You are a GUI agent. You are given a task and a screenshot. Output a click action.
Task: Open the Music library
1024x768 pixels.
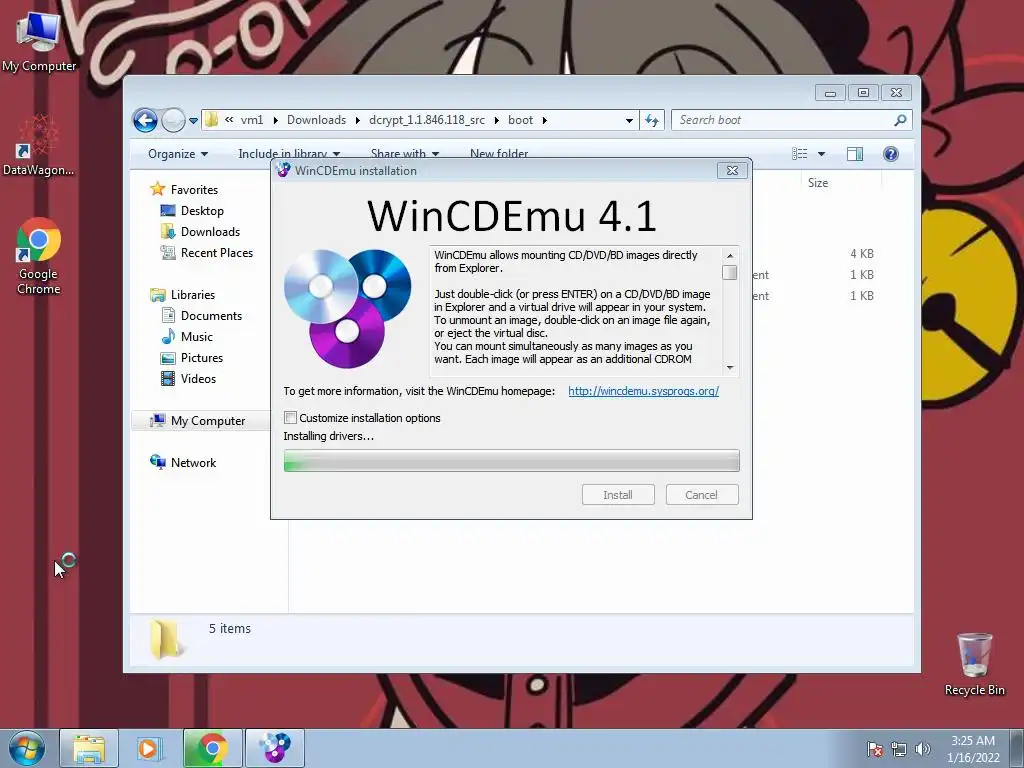click(197, 337)
